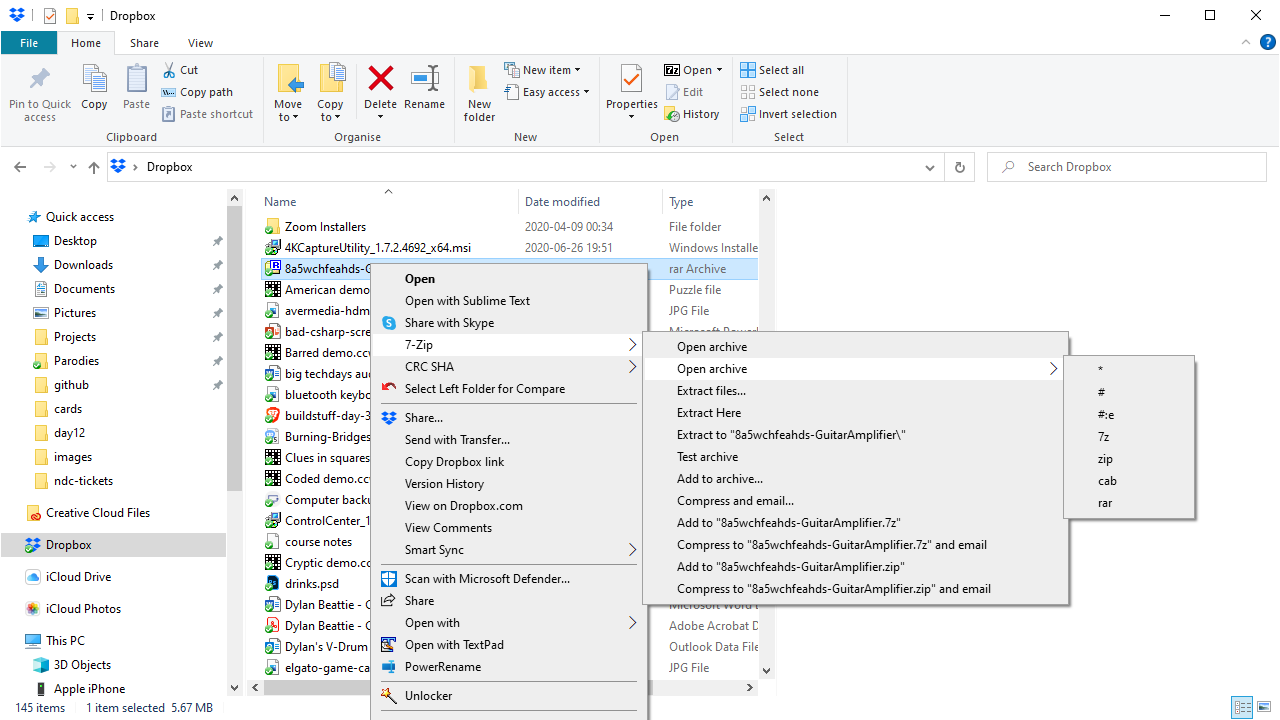The width and height of the screenshot is (1280, 720).
Task: Pick the cab archive type
Action: [1129, 481]
